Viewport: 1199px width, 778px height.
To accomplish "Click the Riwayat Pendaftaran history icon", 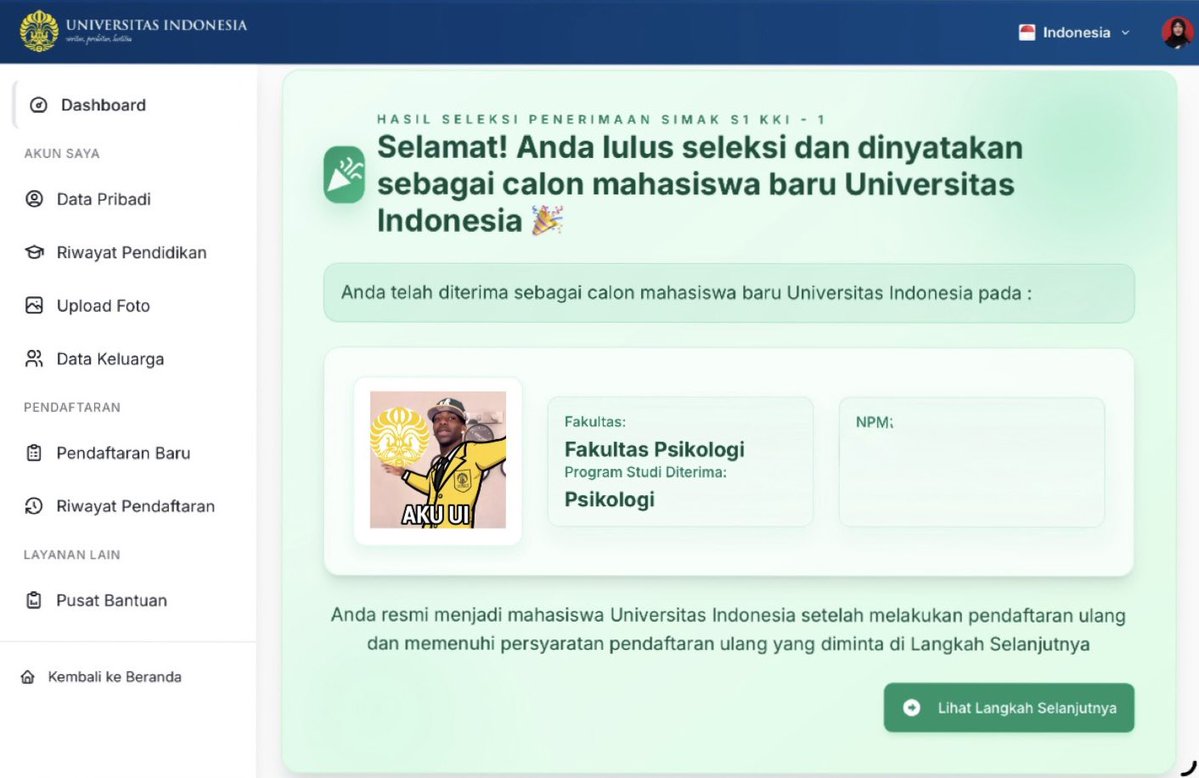I will (x=34, y=506).
